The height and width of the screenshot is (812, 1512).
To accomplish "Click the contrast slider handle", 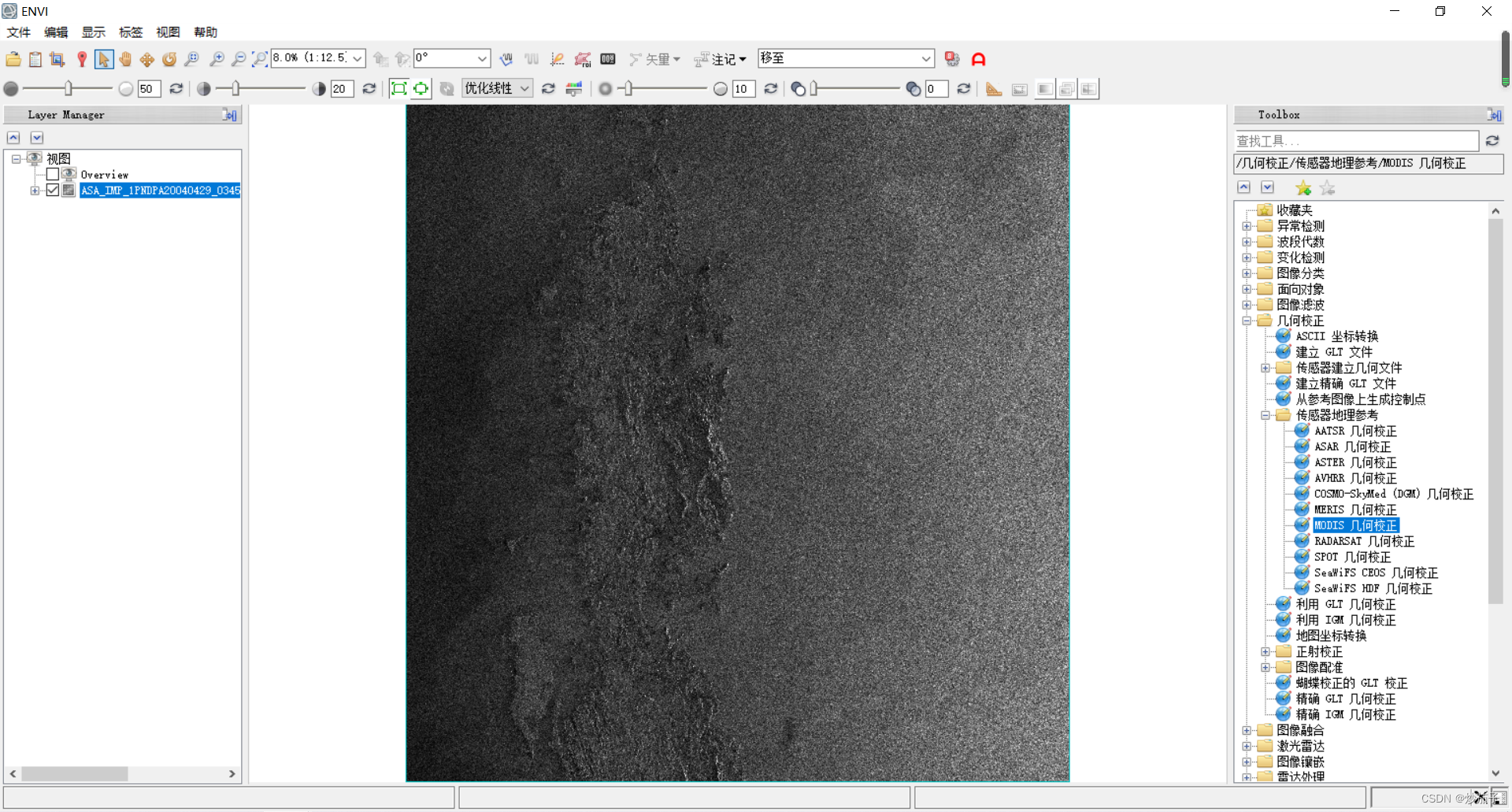I will click(x=235, y=89).
